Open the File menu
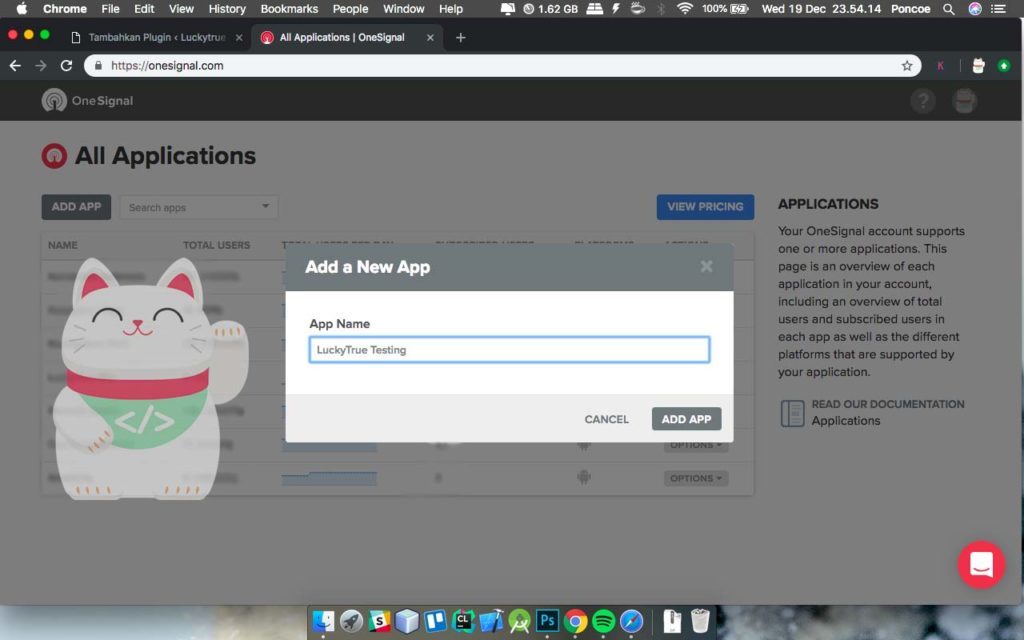1024x640 pixels. pyautogui.click(x=110, y=8)
